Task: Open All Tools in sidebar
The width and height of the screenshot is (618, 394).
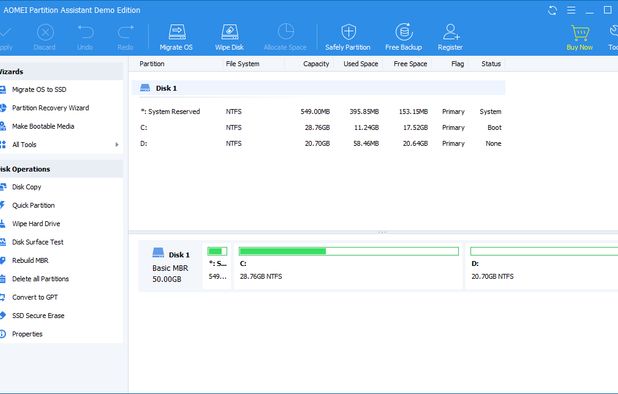Action: pos(24,145)
